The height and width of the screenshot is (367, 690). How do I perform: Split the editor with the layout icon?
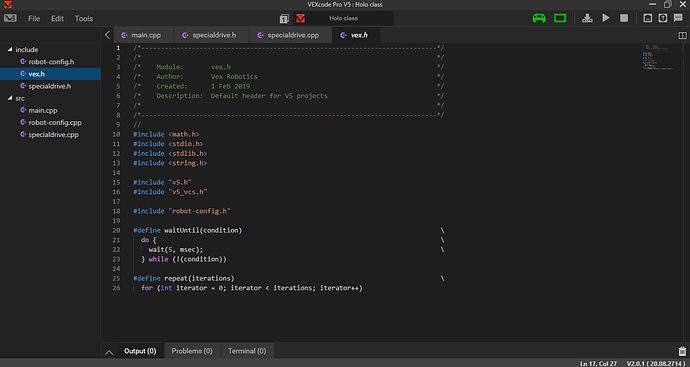coord(682,35)
